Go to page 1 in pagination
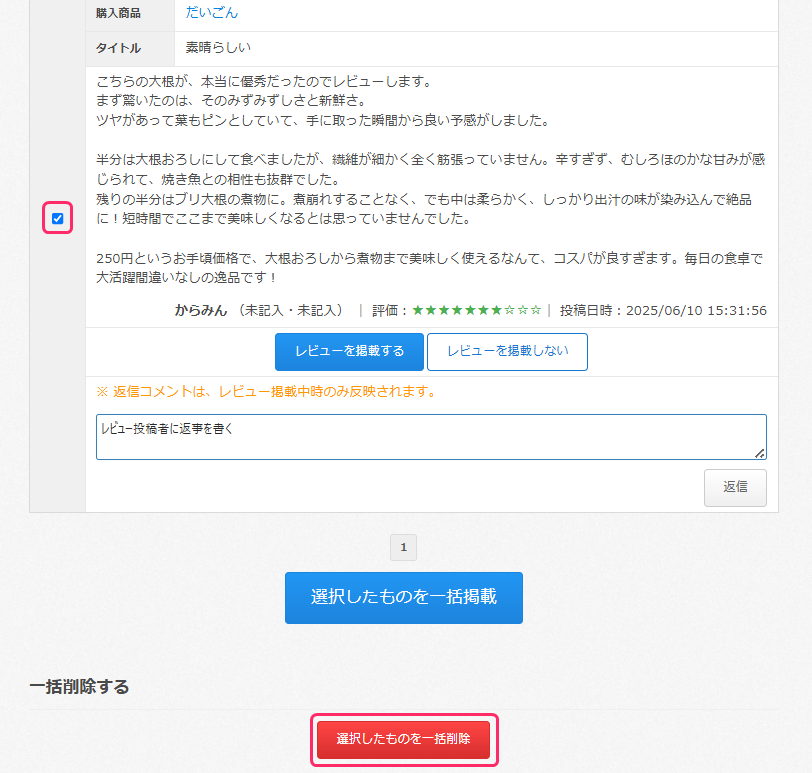812x773 pixels. point(403,547)
